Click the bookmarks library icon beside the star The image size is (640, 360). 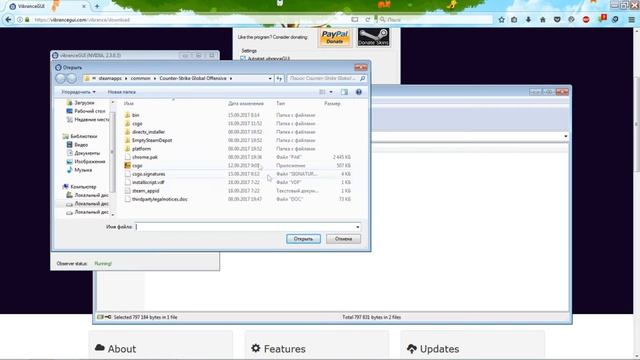(x=514, y=20)
